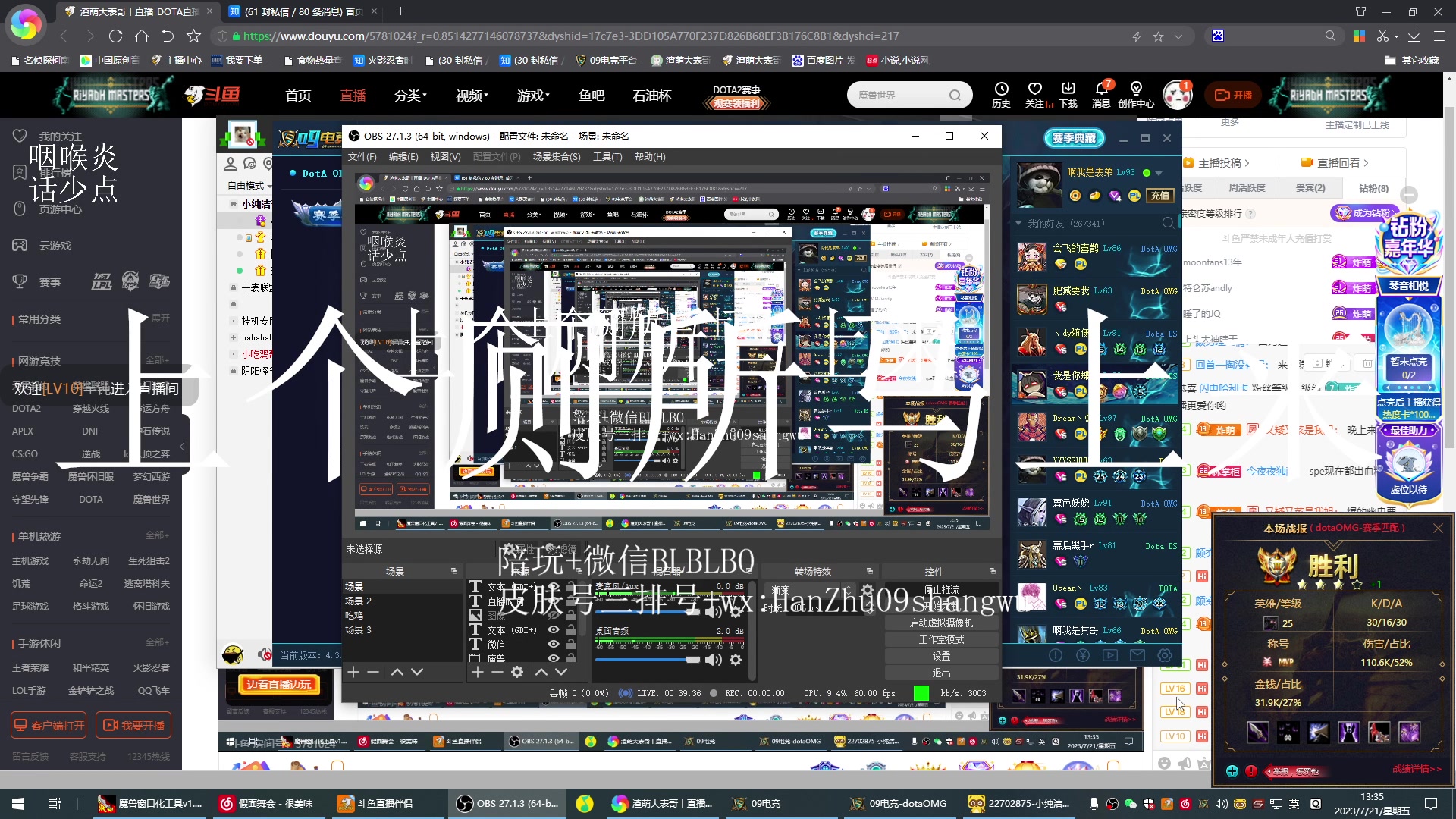
Task: Move source up arrow in OBS sources panel
Action: coord(541,672)
